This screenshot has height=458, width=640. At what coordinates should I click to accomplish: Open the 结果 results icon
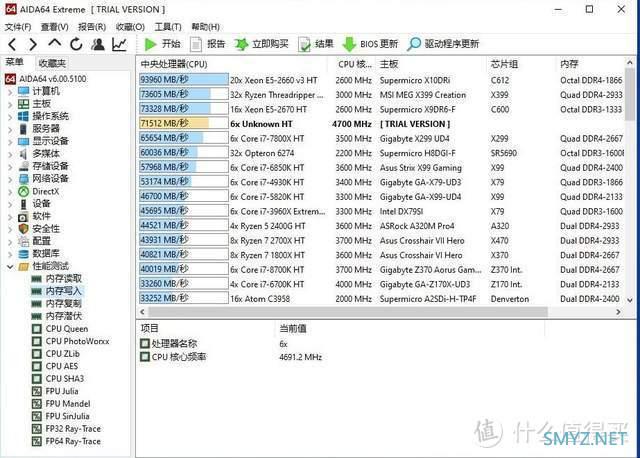304,44
